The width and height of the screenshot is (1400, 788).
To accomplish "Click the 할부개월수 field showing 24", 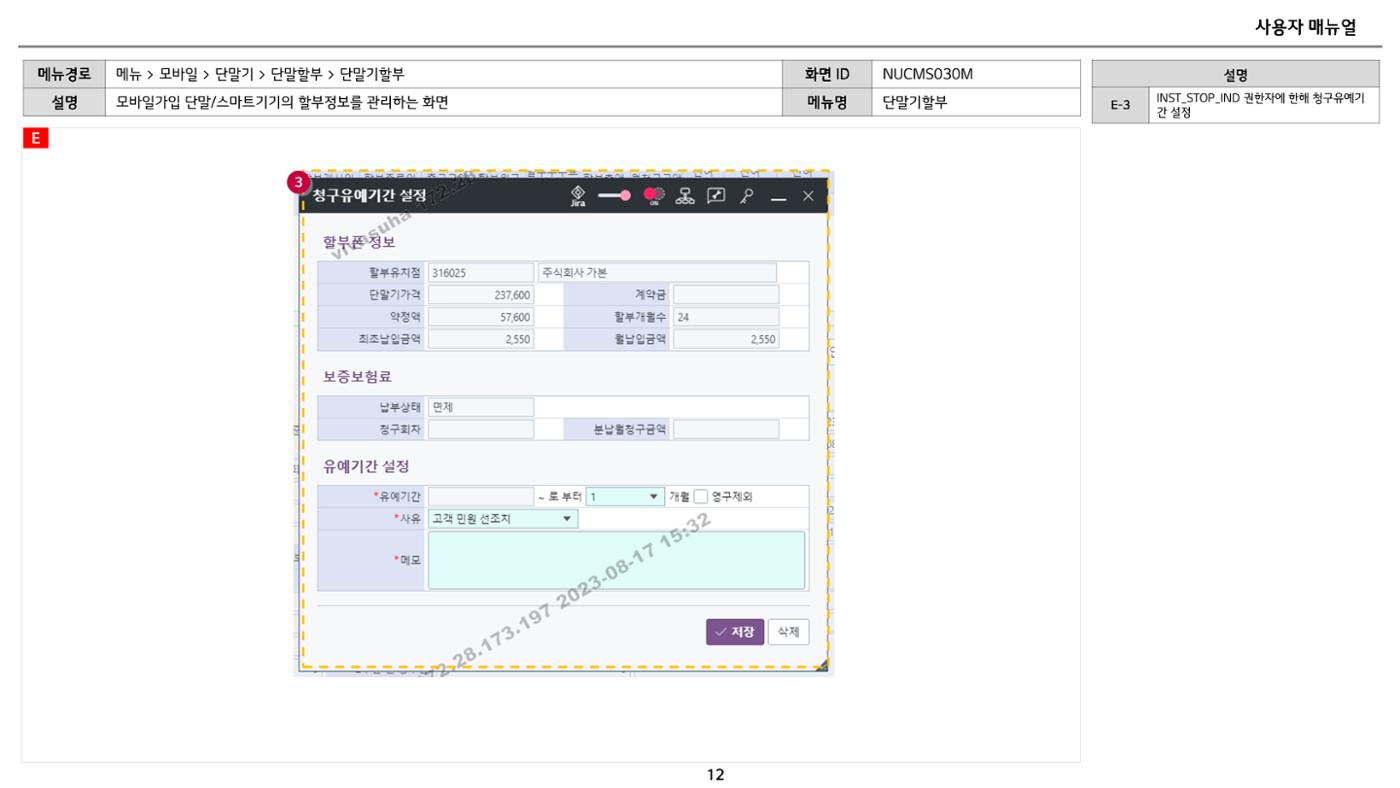I will [x=726, y=317].
